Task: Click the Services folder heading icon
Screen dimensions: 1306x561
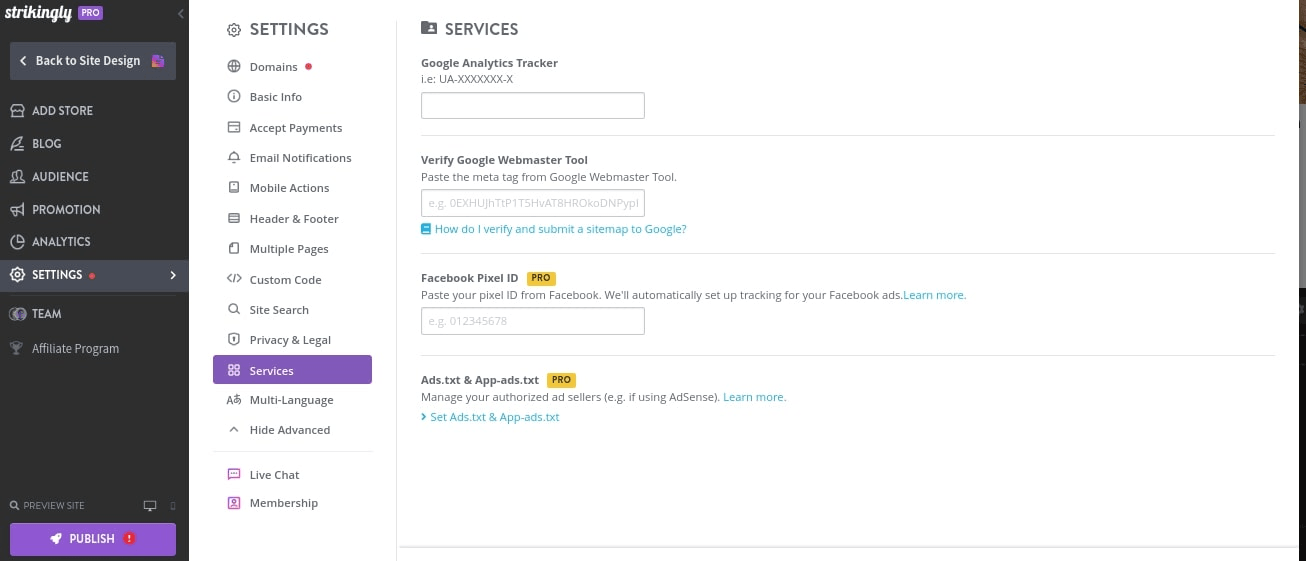Action: click(429, 29)
